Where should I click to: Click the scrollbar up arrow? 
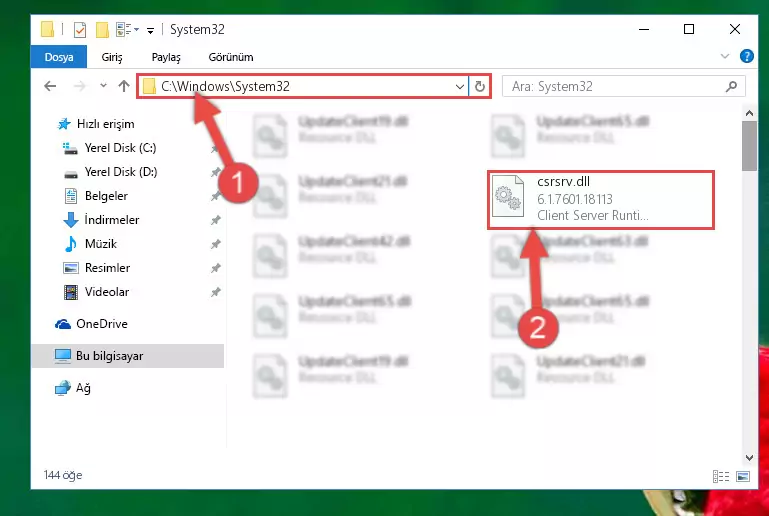point(749,113)
